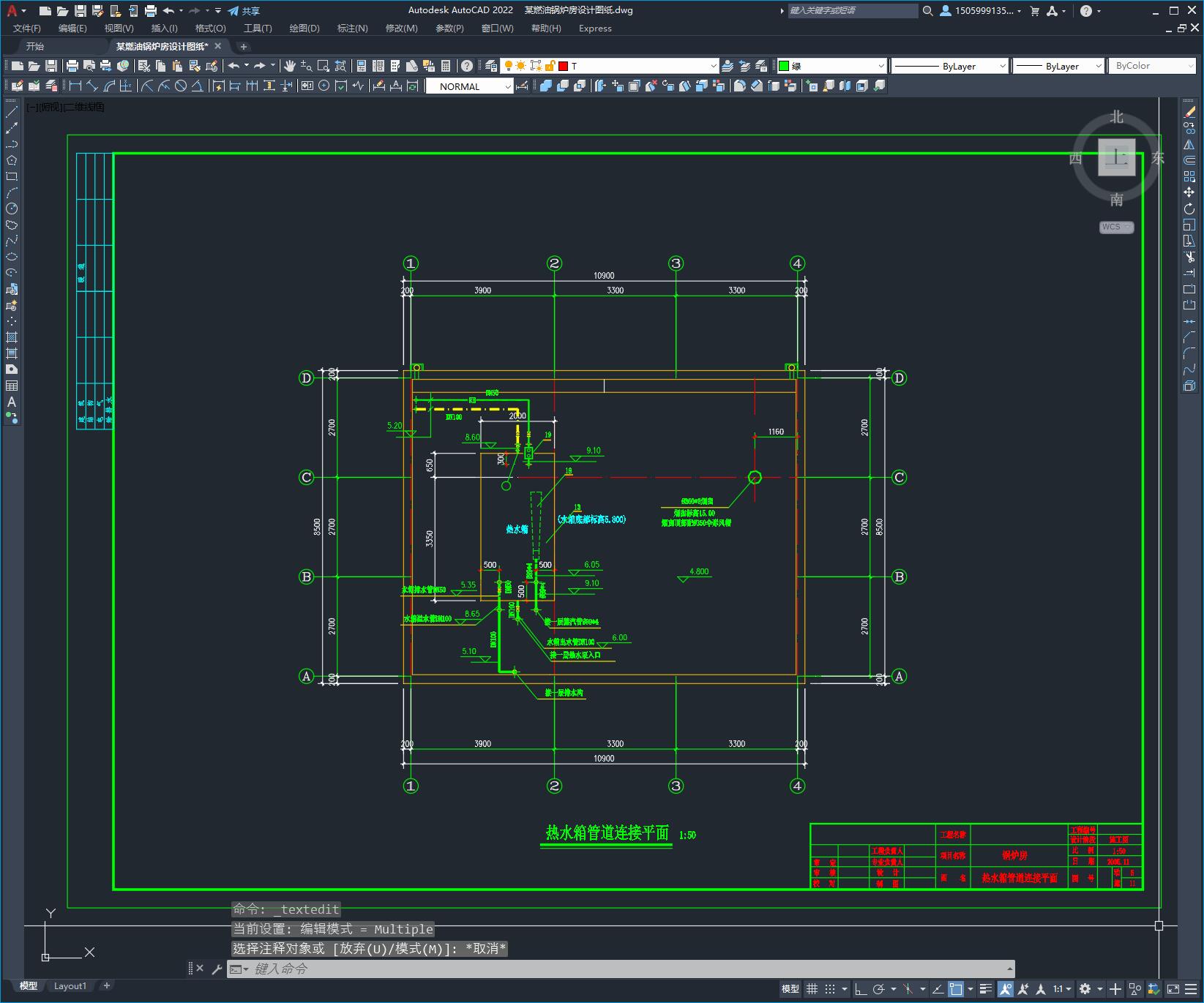Click the WCS label under the ViewCube
1204x1003 pixels.
pyautogui.click(x=1111, y=227)
